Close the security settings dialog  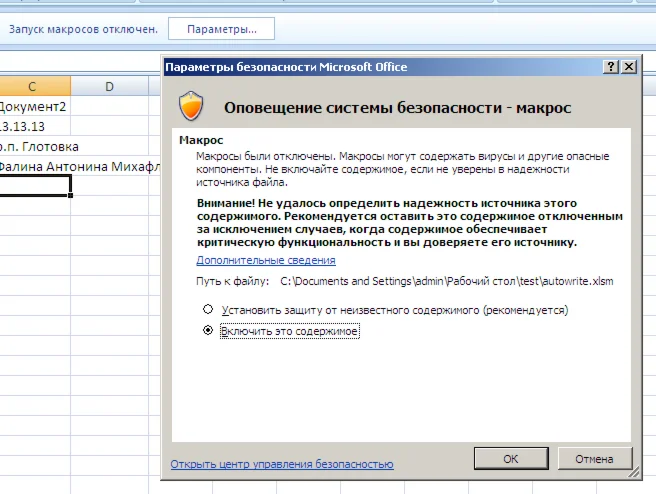point(629,67)
